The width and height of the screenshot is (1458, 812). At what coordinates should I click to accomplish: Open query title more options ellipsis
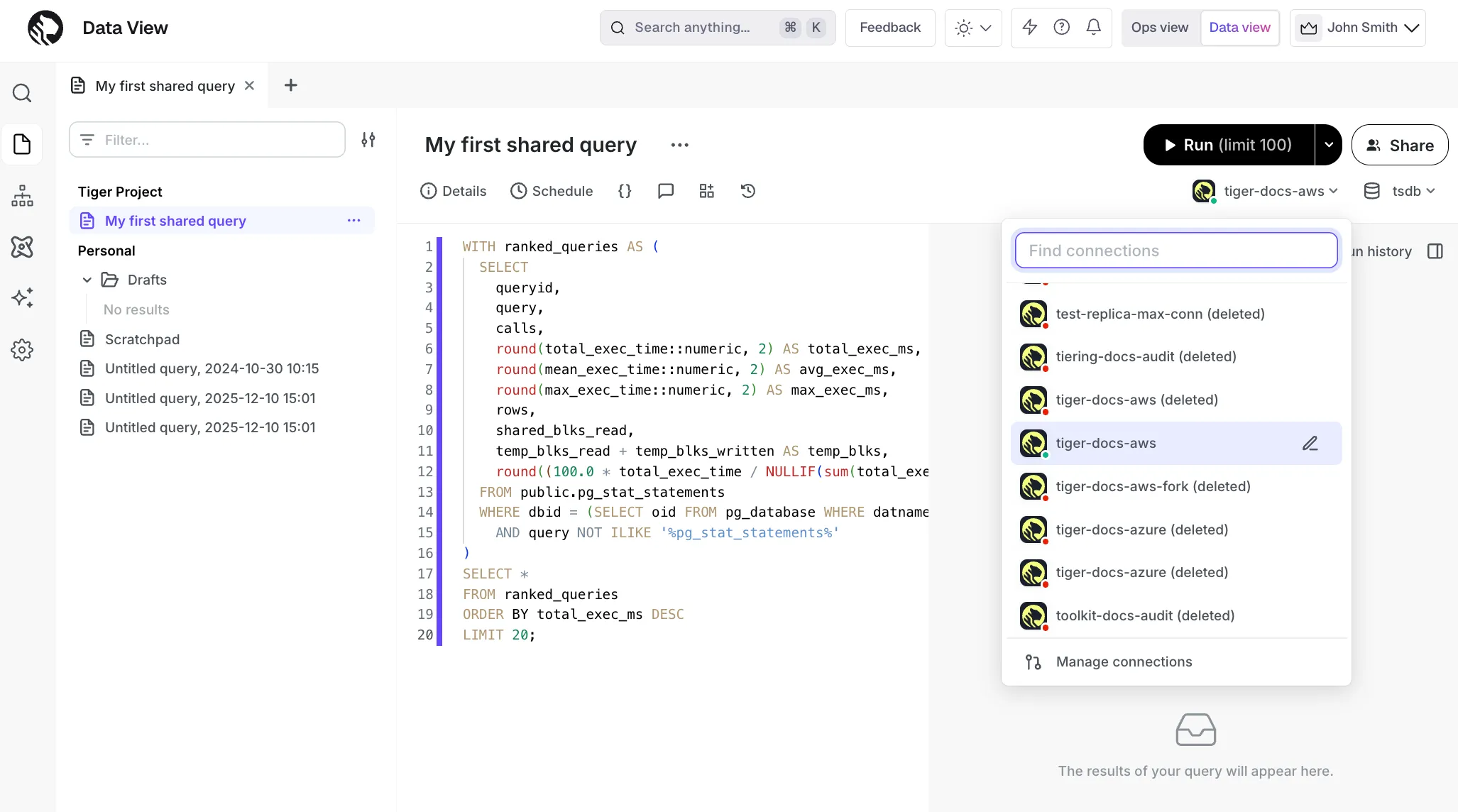click(x=679, y=145)
